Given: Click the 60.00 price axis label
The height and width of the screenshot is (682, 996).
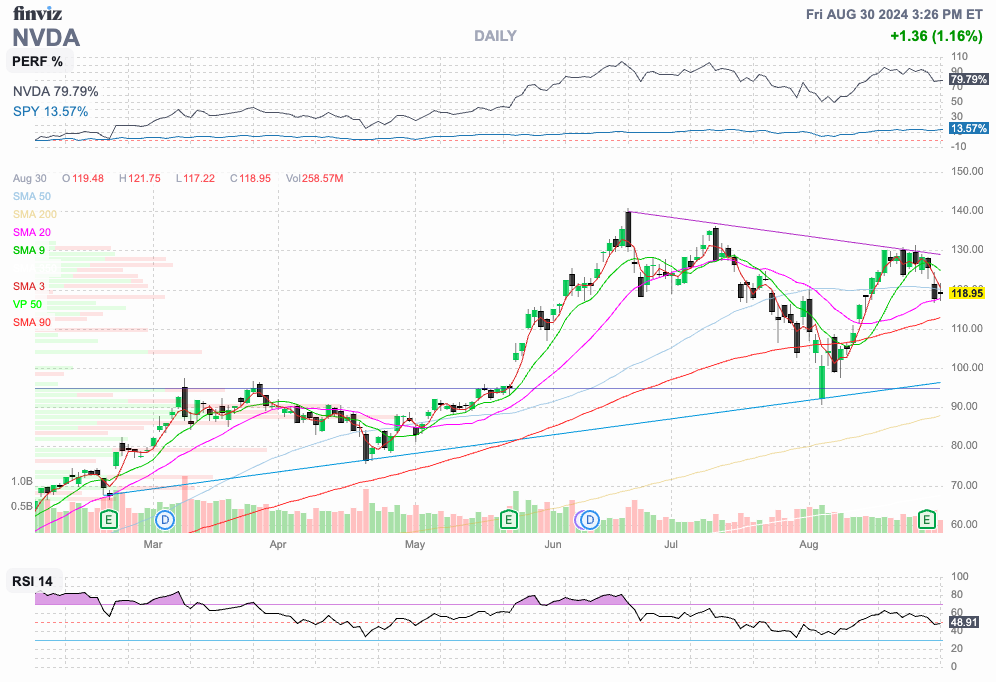Looking at the screenshot, I should [x=964, y=525].
